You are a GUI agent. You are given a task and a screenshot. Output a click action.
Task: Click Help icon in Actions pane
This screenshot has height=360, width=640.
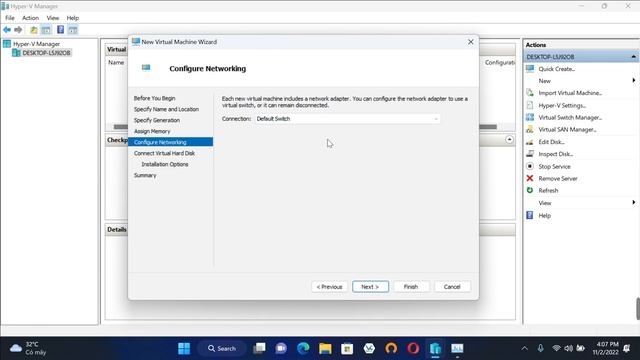[x=530, y=215]
